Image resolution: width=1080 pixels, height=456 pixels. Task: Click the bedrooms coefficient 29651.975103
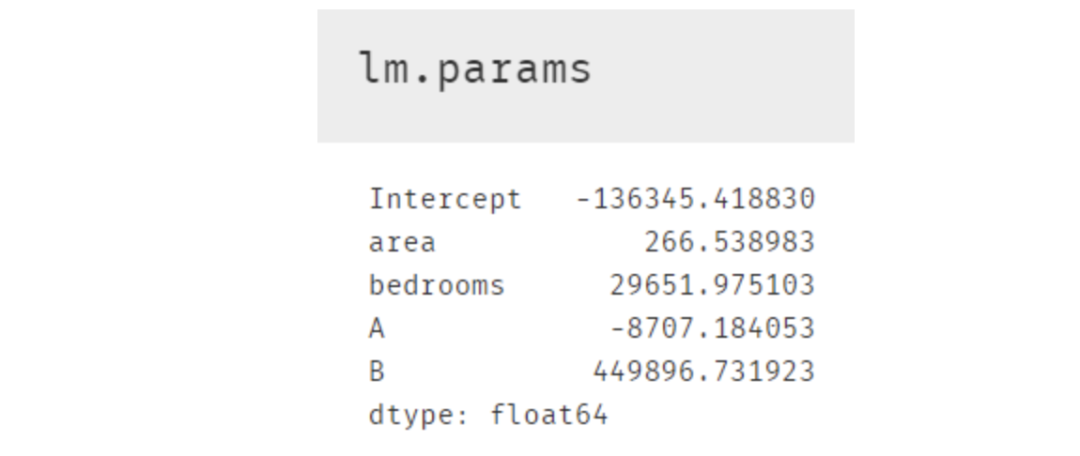pos(712,286)
